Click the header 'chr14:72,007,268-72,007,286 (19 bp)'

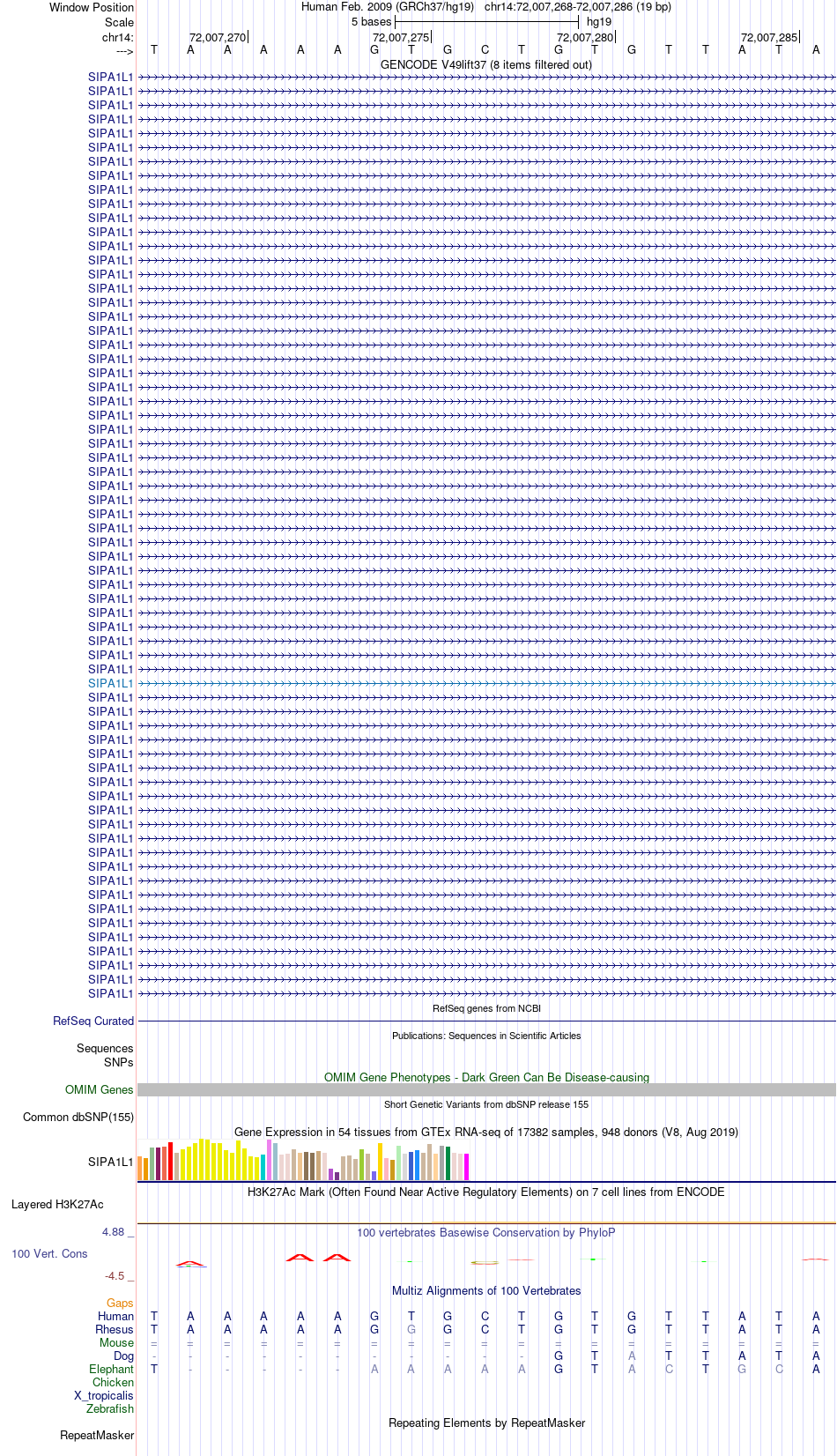point(578,6)
